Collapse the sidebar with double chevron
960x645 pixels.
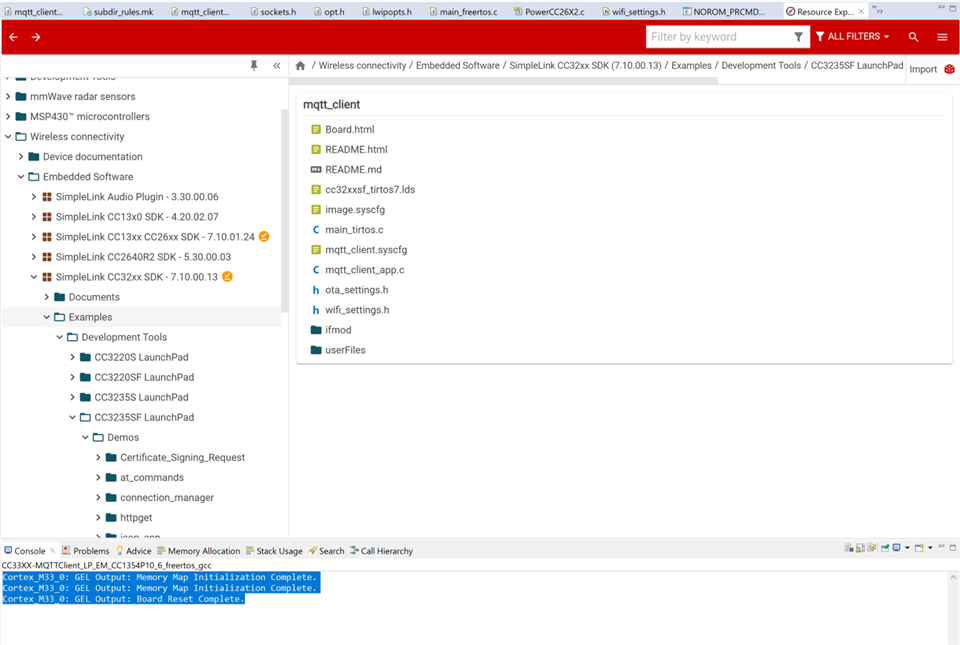[277, 65]
